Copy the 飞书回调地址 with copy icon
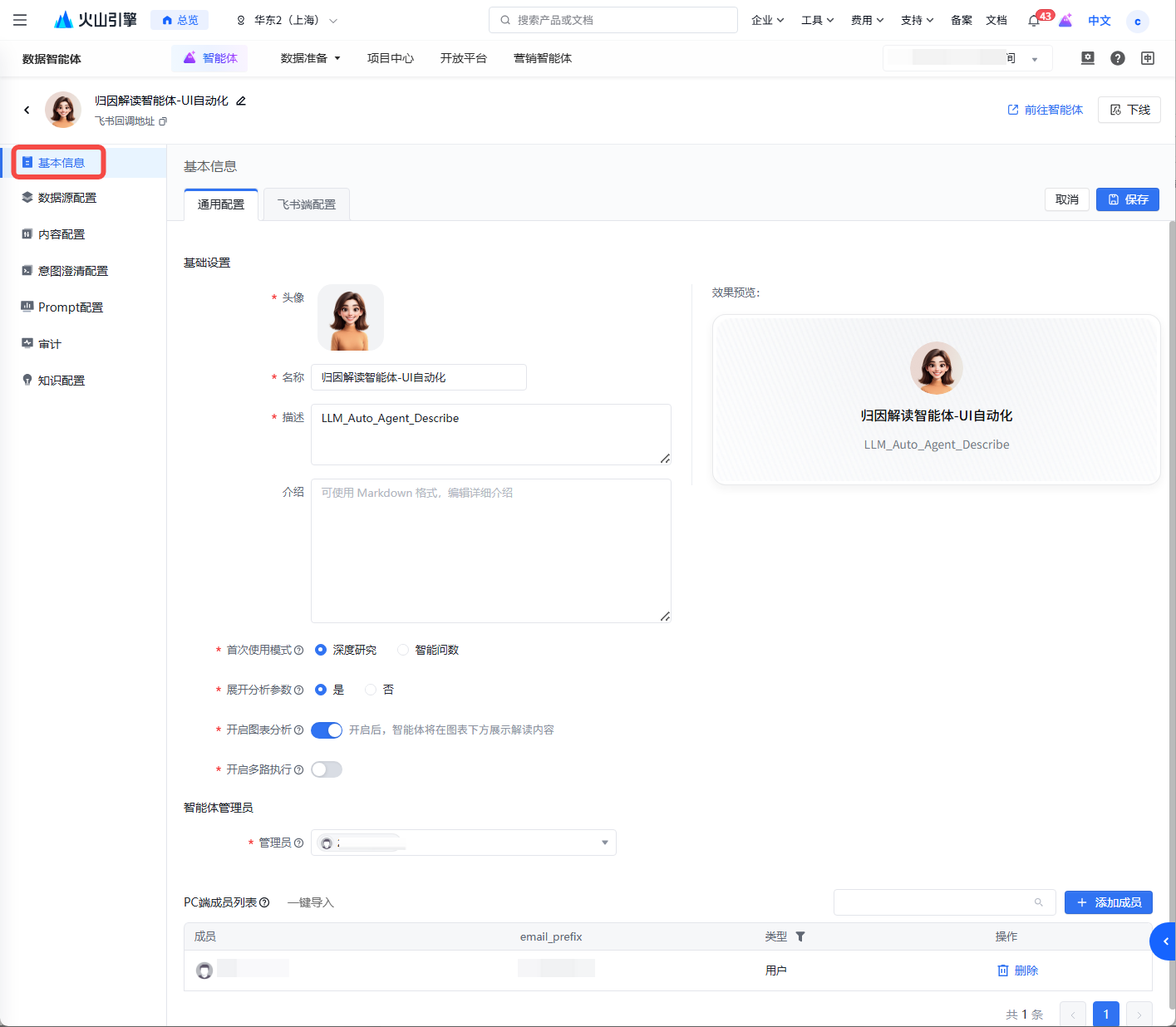This screenshot has width=1176, height=1027. 163,121
